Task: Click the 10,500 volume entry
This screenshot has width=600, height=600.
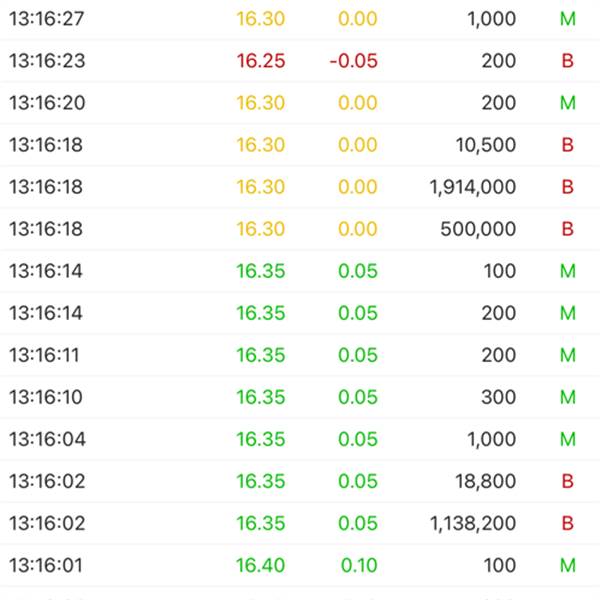Action: (483, 145)
